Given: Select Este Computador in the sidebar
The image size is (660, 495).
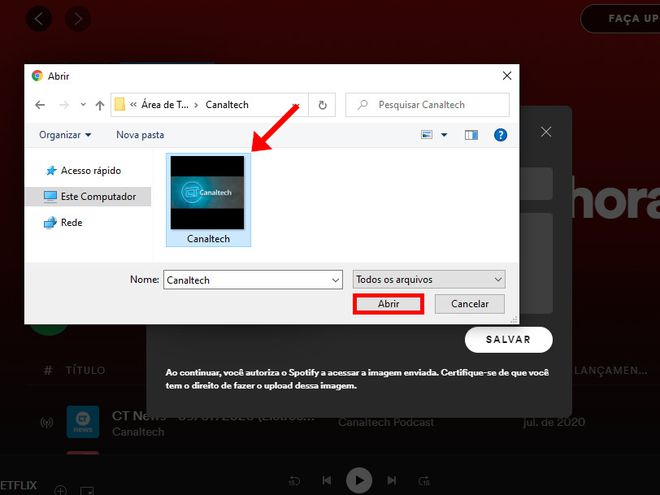Looking at the screenshot, I should (88, 197).
